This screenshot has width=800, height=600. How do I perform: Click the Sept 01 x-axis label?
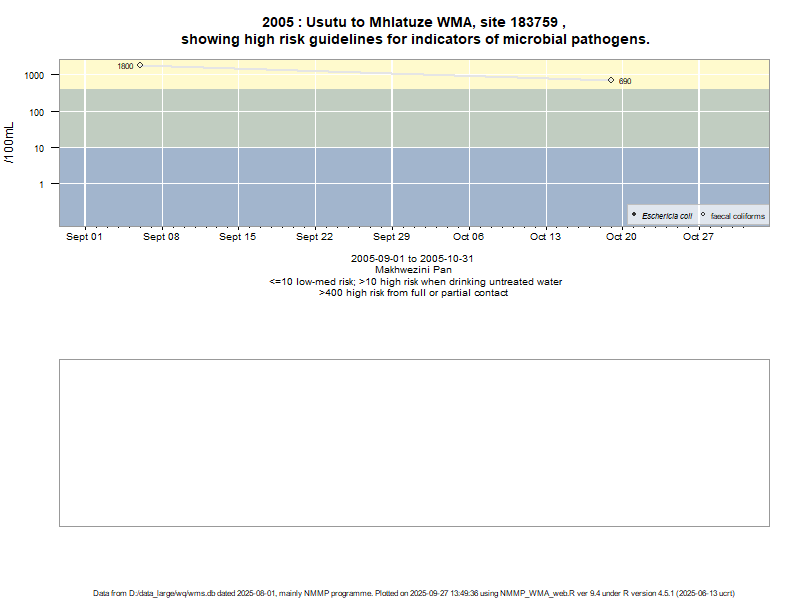[85, 237]
